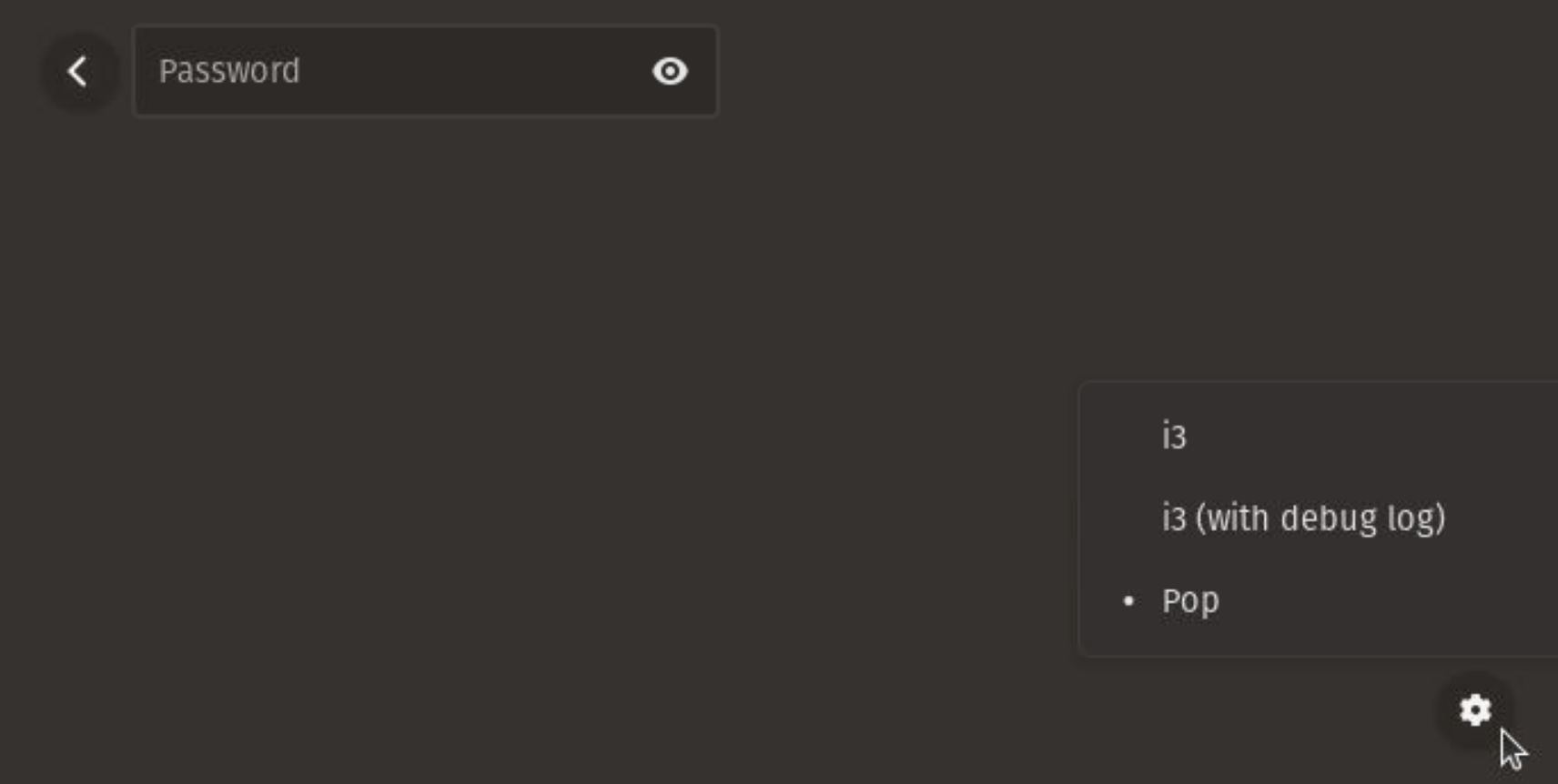Click the Password placeholder text
Image resolution: width=1558 pixels, height=784 pixels.
pyautogui.click(x=229, y=71)
